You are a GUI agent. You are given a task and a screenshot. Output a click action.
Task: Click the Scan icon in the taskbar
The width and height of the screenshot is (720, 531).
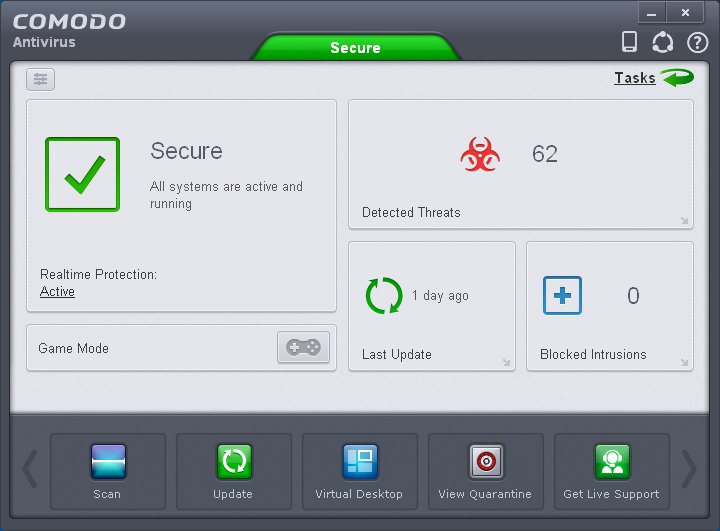click(108, 463)
